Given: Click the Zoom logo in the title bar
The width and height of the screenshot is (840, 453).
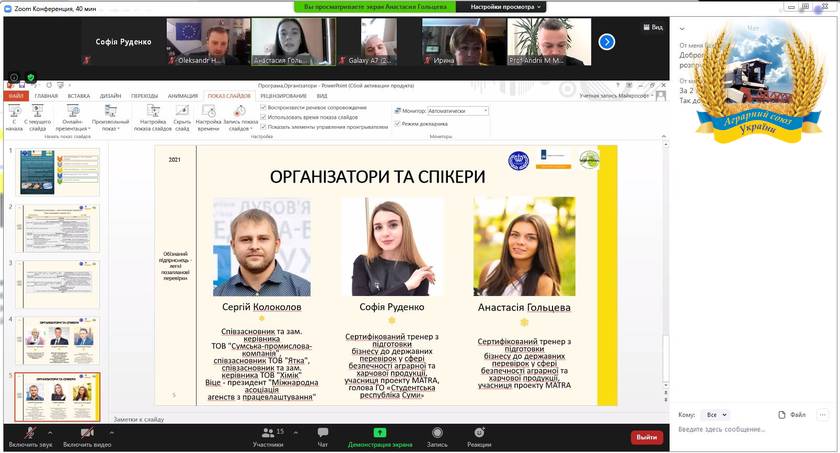Looking at the screenshot, I should [x=8, y=9].
